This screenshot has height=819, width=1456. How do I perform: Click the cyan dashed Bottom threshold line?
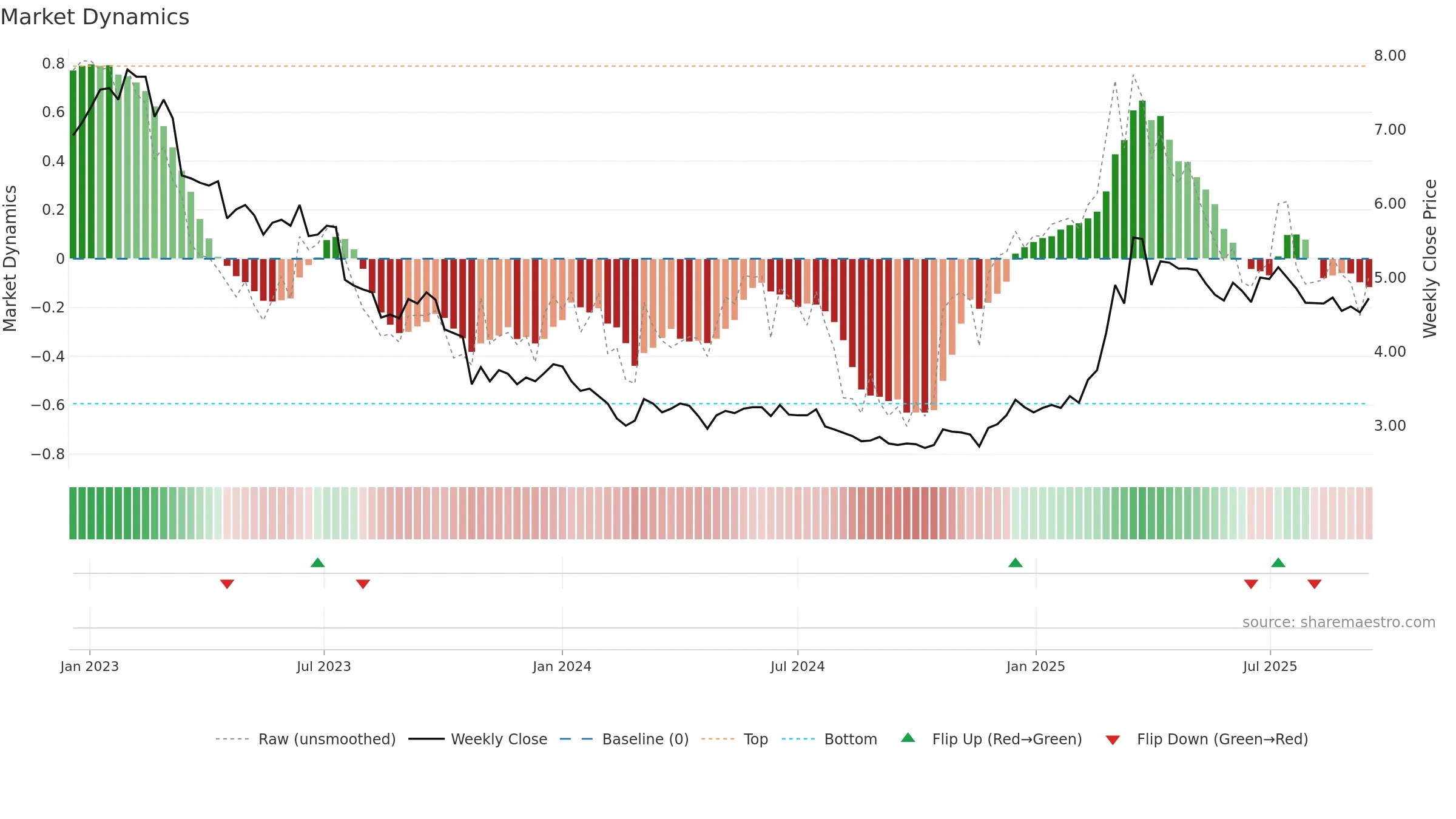tap(719, 403)
